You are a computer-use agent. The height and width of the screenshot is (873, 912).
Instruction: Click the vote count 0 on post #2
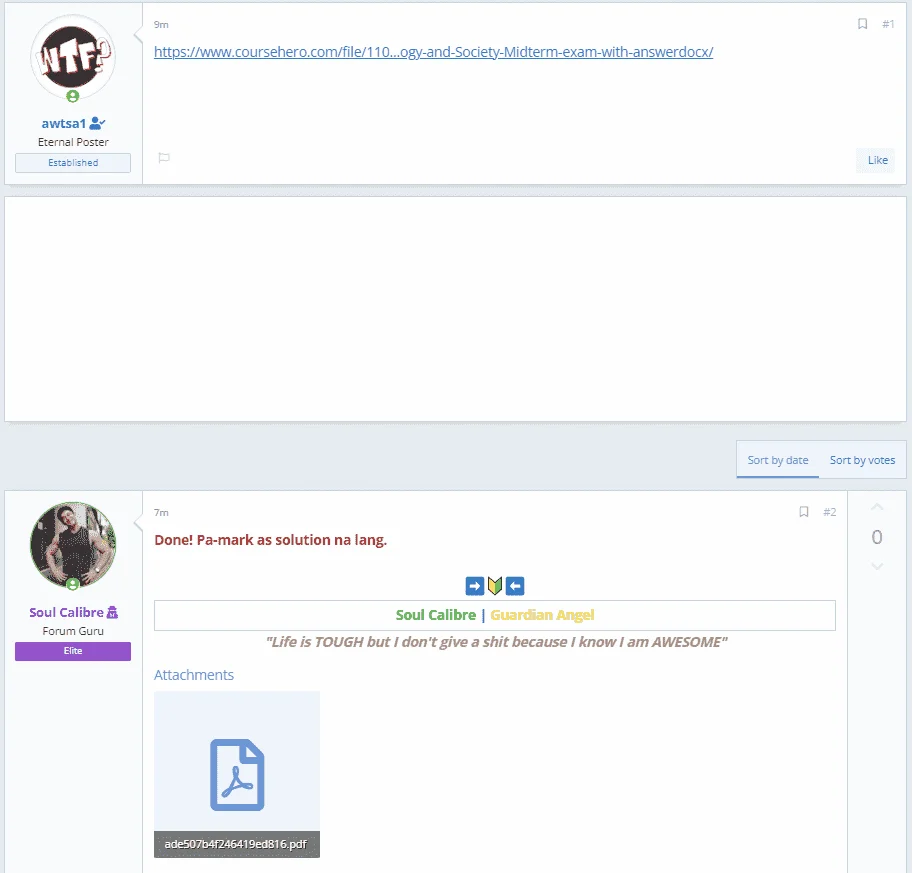tap(877, 537)
